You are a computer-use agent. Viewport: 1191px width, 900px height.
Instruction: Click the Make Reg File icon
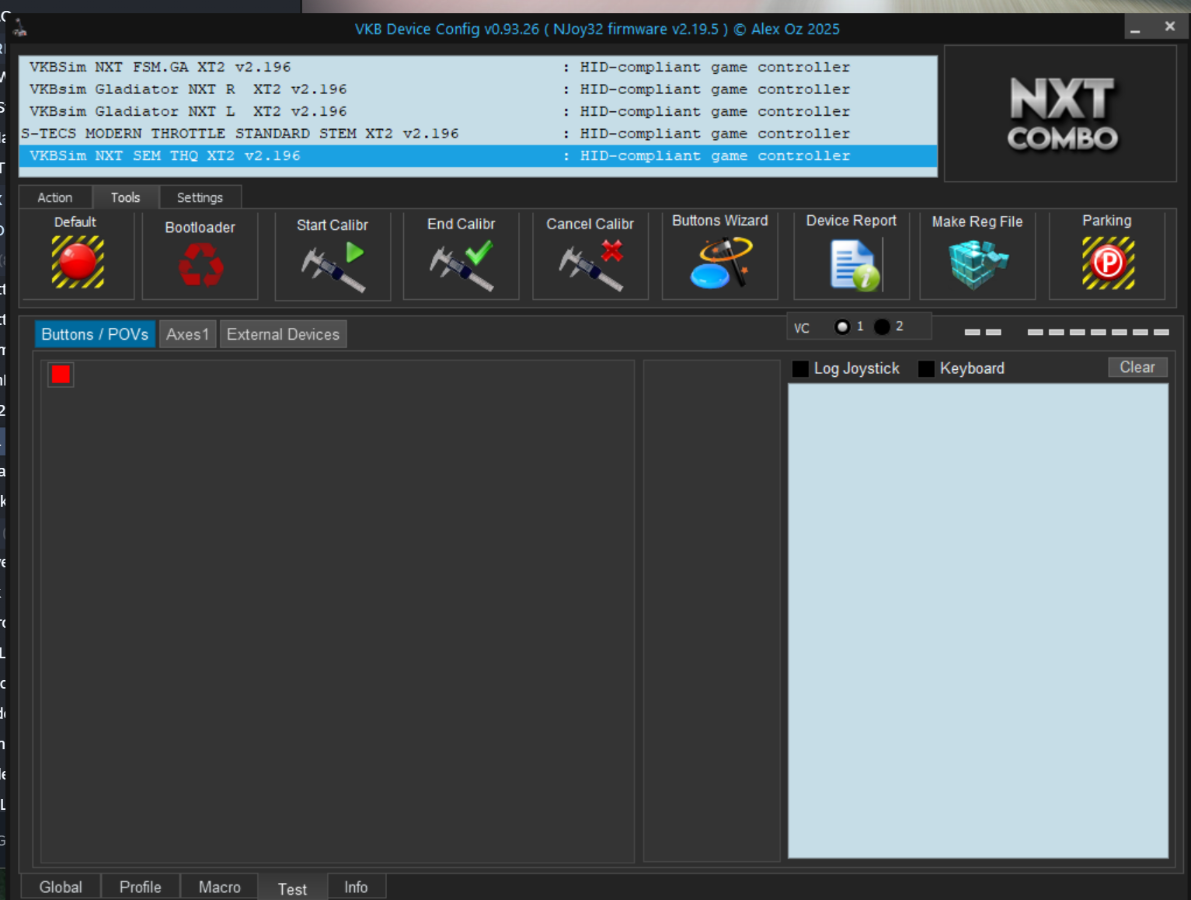tap(977, 265)
